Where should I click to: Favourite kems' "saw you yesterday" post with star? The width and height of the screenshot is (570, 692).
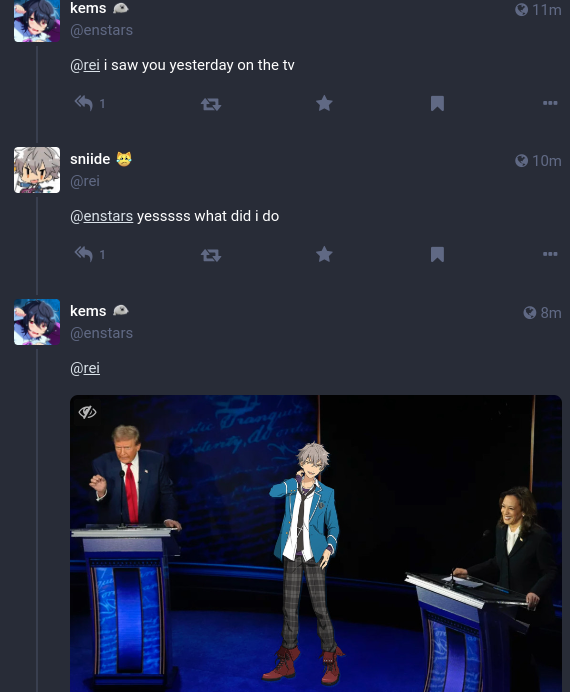click(x=324, y=103)
